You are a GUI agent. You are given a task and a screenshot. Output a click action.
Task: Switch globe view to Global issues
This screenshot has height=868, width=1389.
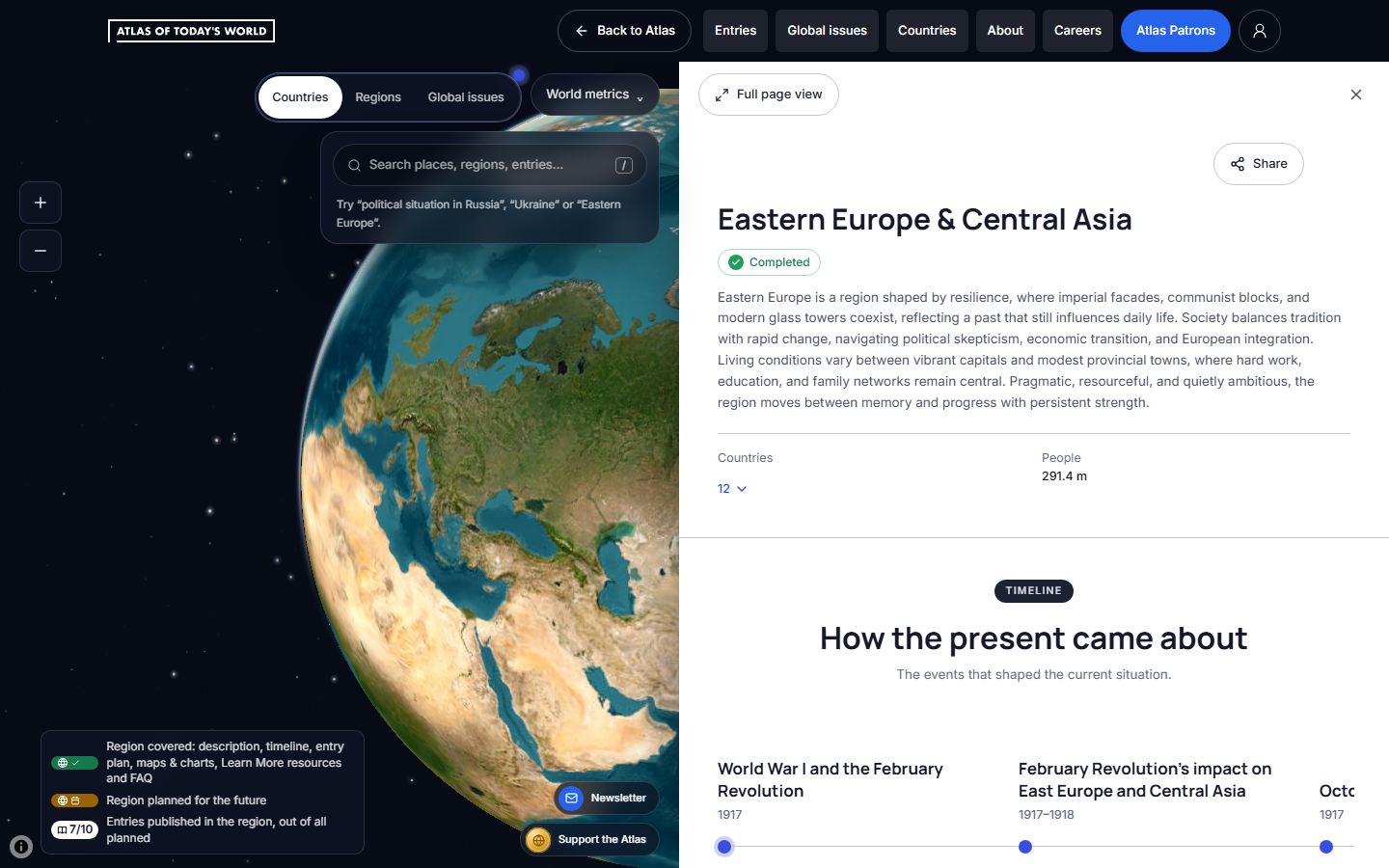click(x=466, y=97)
